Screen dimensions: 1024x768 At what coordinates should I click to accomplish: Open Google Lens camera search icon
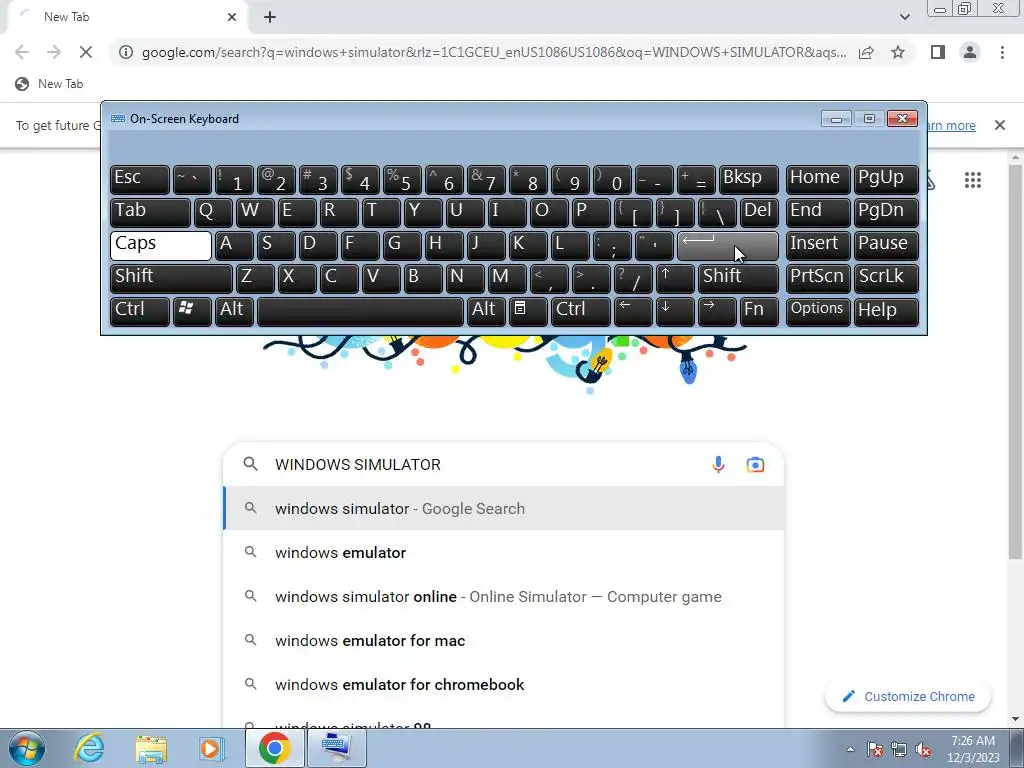[755, 464]
